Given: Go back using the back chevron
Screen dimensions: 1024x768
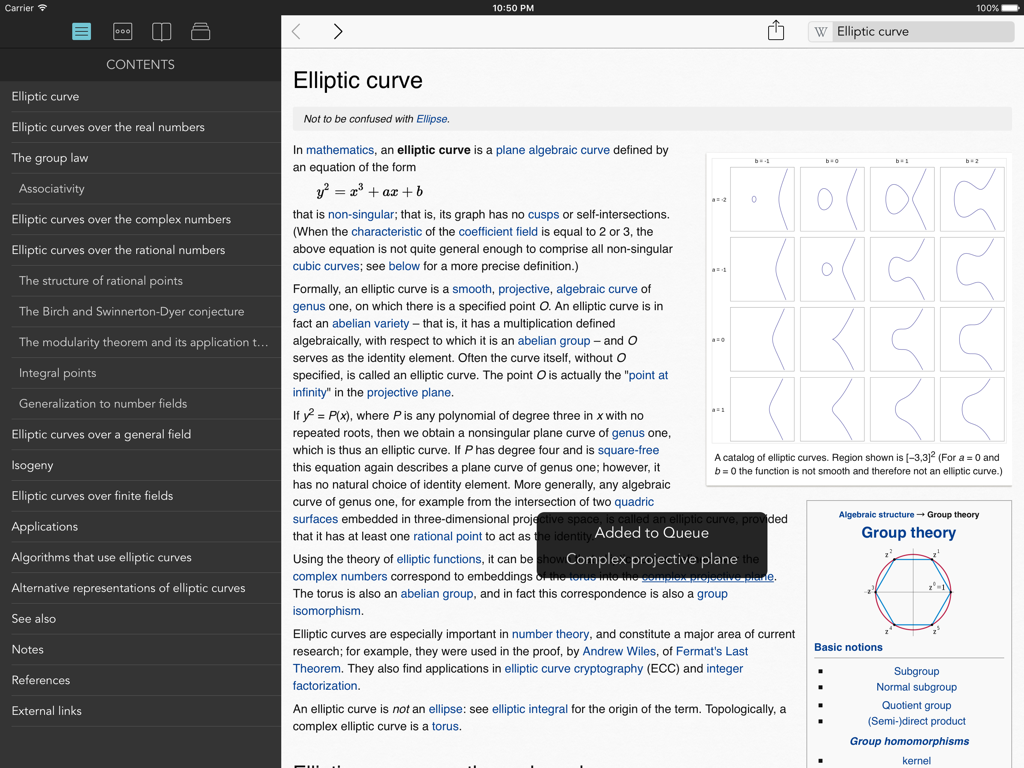Looking at the screenshot, I should coord(297,31).
